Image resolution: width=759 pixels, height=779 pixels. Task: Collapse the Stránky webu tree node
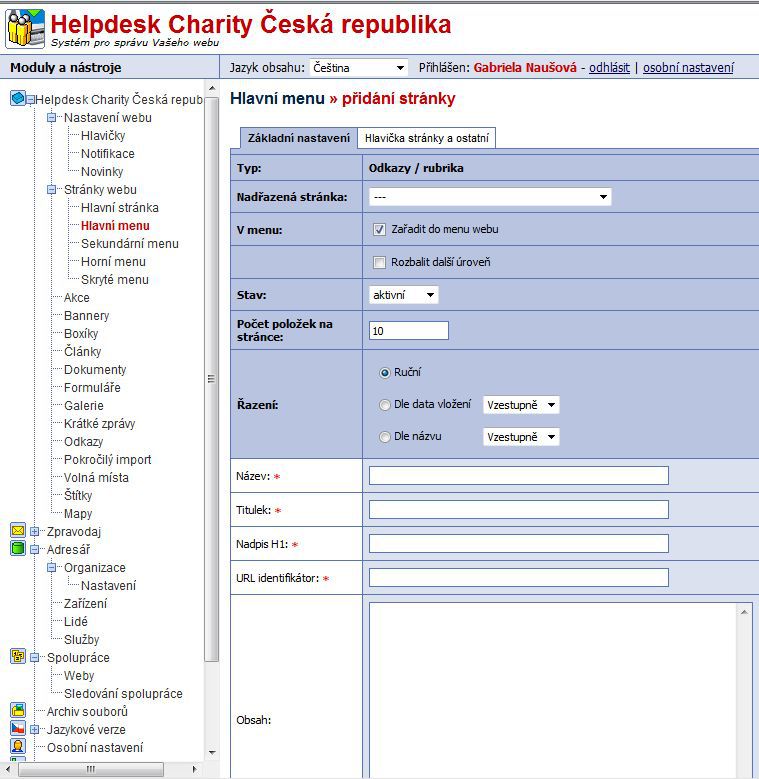(x=51, y=189)
